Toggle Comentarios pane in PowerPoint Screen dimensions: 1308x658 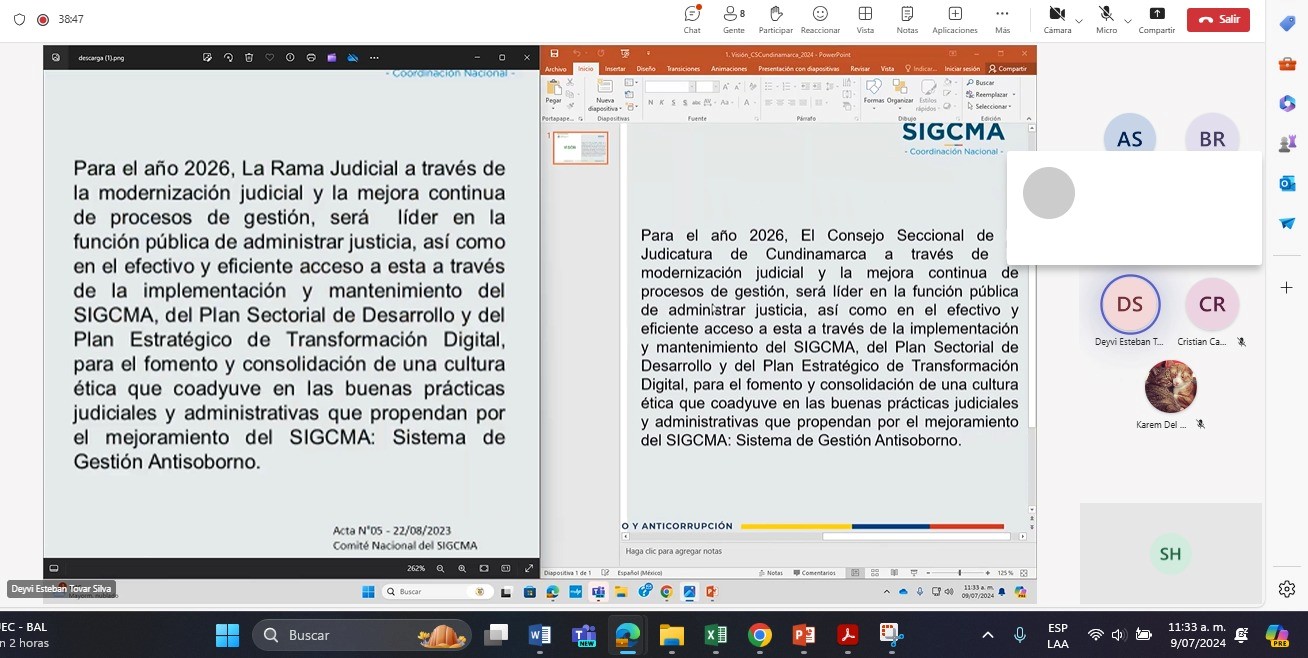pyautogui.click(x=815, y=573)
